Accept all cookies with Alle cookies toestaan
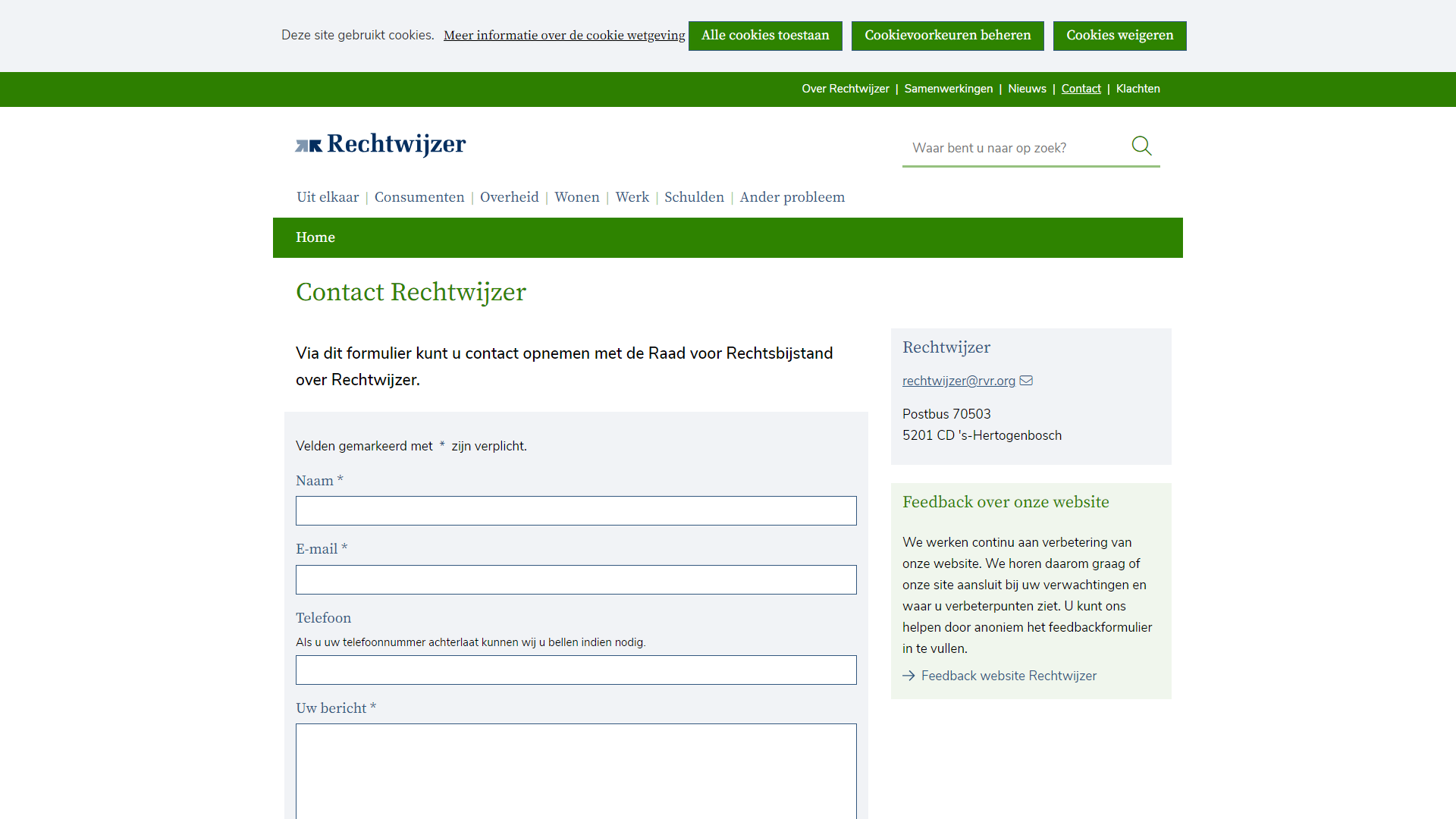 (x=765, y=36)
